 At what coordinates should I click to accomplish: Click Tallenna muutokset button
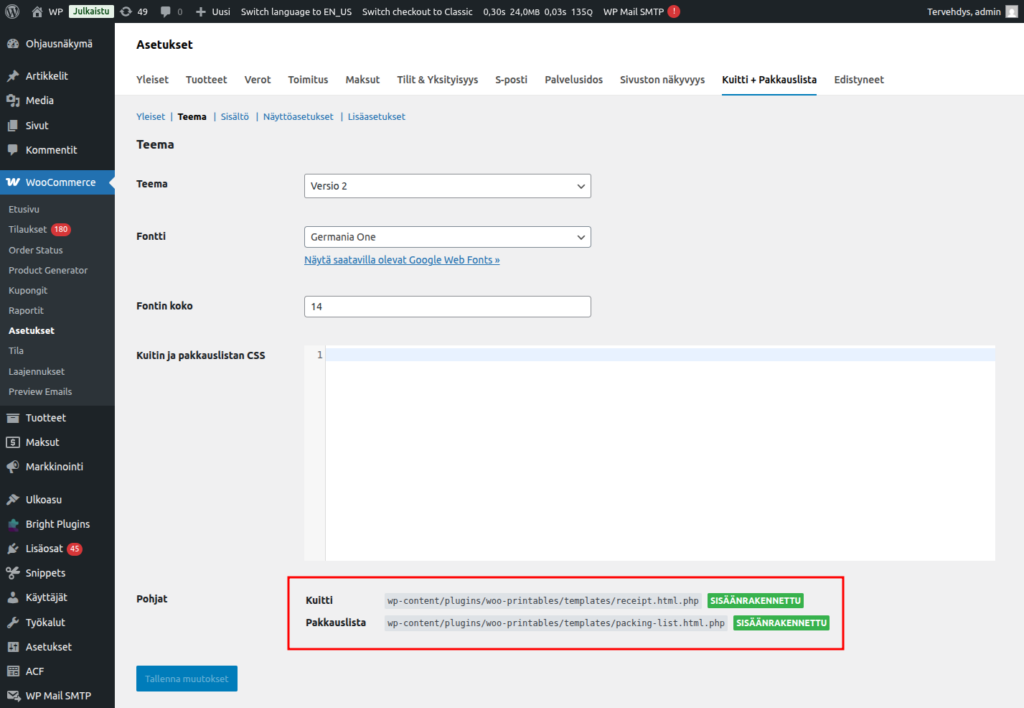[x=187, y=679]
